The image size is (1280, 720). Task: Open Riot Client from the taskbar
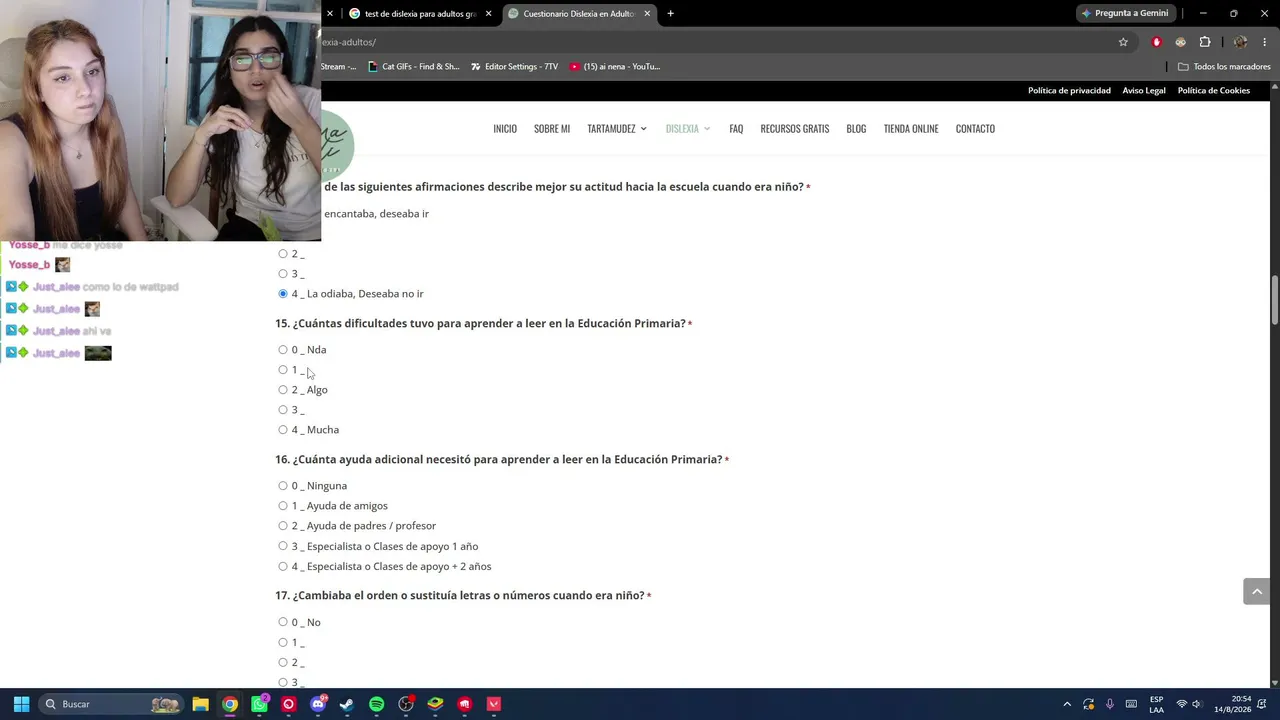[x=464, y=704]
